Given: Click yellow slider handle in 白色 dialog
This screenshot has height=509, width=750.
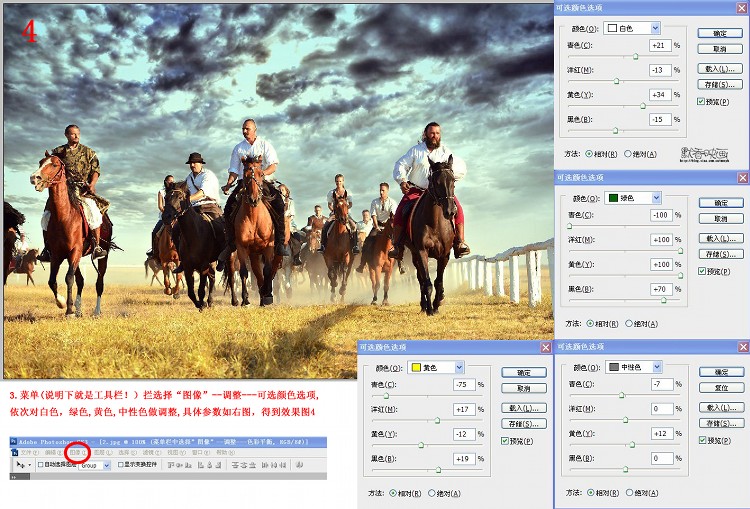Looking at the screenshot, I should pos(643,106).
